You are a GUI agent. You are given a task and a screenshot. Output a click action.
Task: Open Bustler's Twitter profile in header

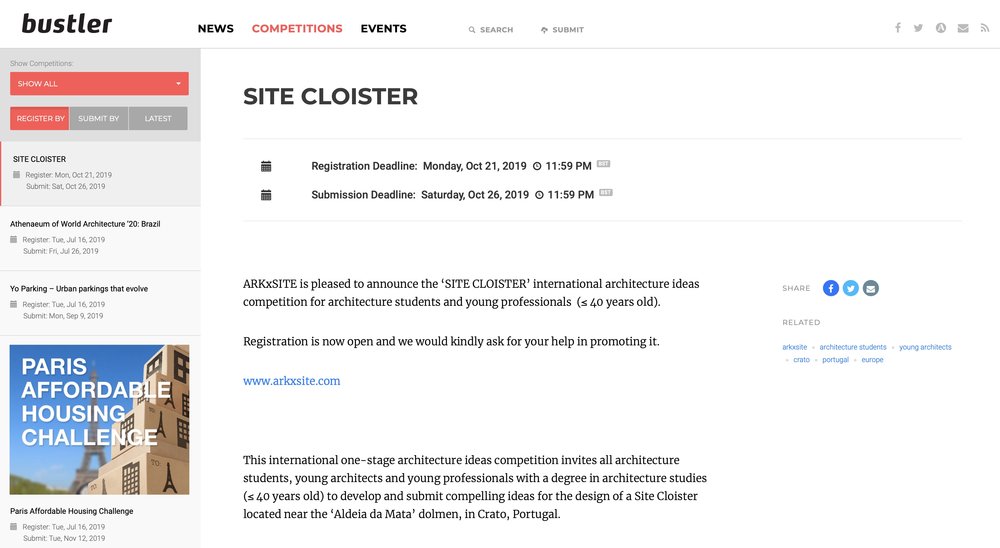[918, 28]
